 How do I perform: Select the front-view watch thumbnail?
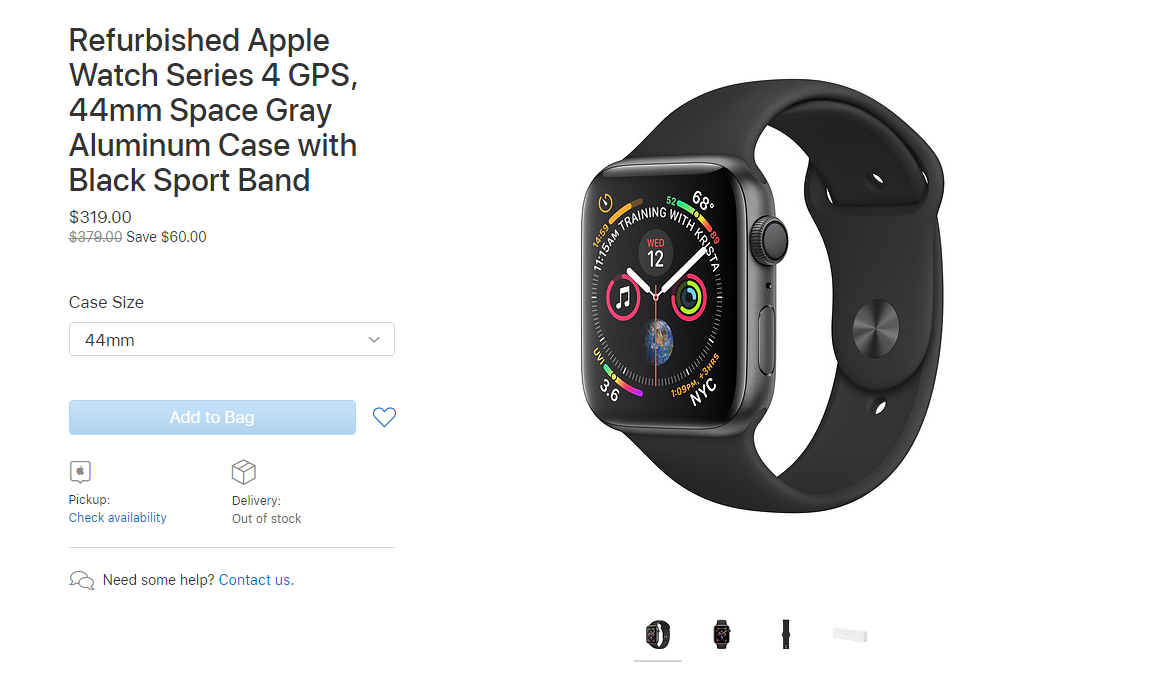tap(721, 634)
